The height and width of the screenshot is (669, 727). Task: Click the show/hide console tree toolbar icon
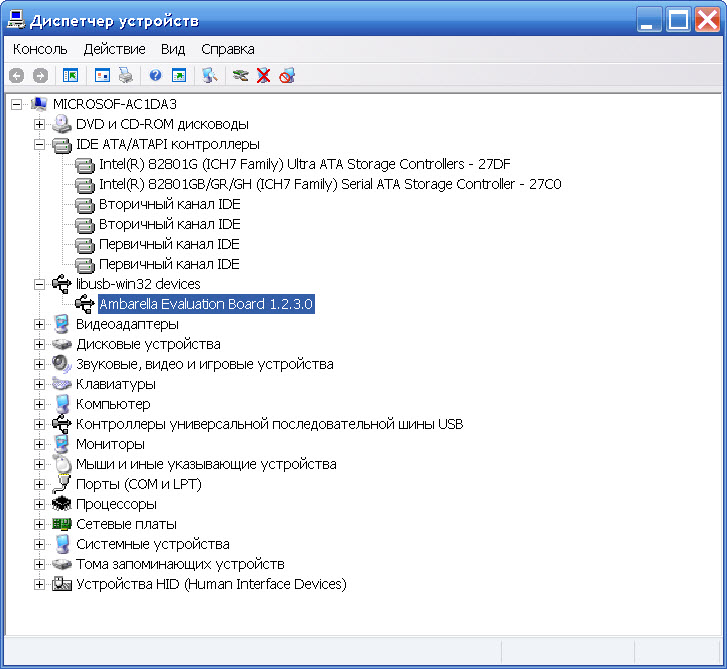click(x=70, y=75)
